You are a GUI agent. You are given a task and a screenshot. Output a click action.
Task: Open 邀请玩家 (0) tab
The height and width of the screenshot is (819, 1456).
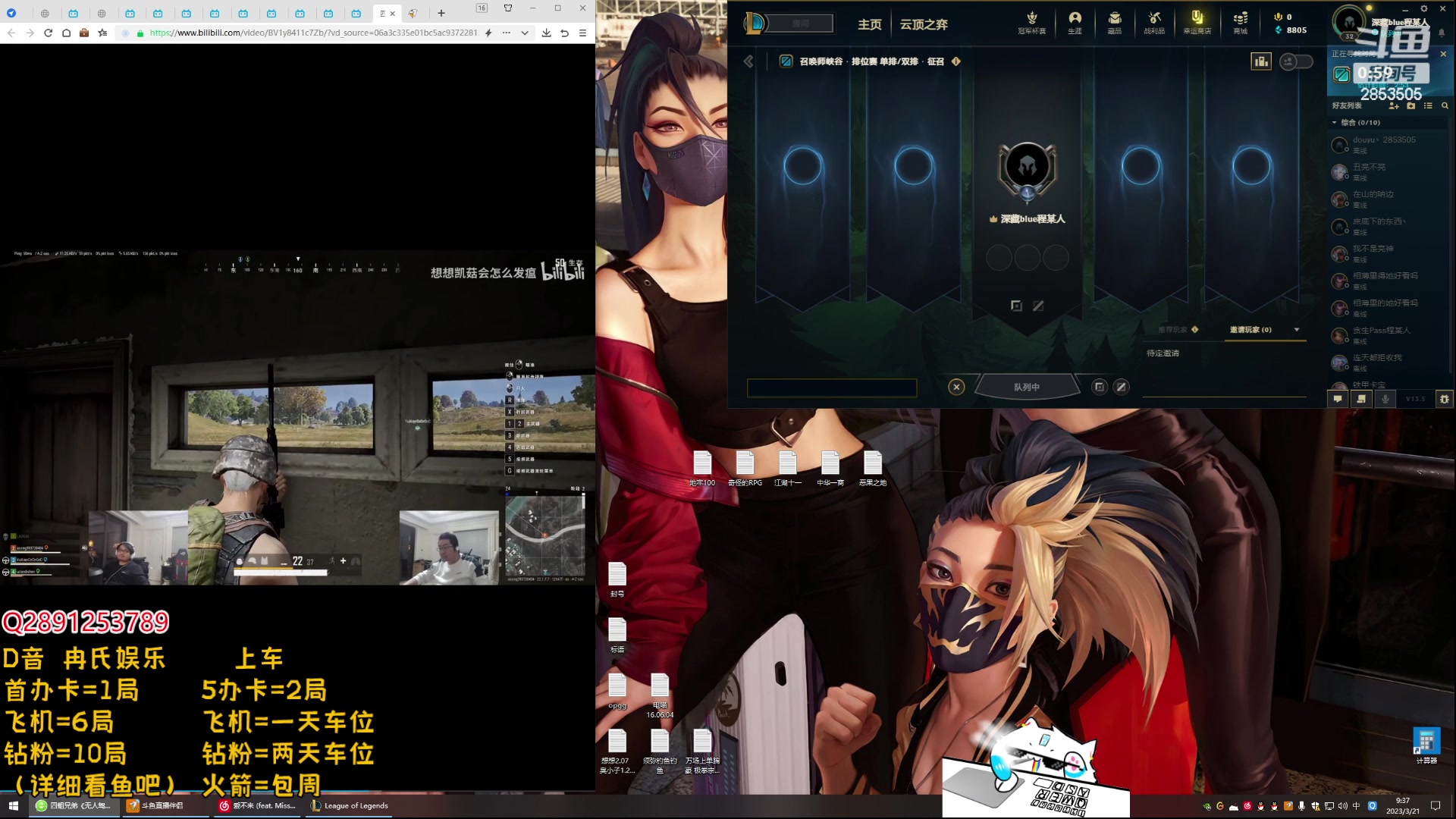[x=1250, y=330]
